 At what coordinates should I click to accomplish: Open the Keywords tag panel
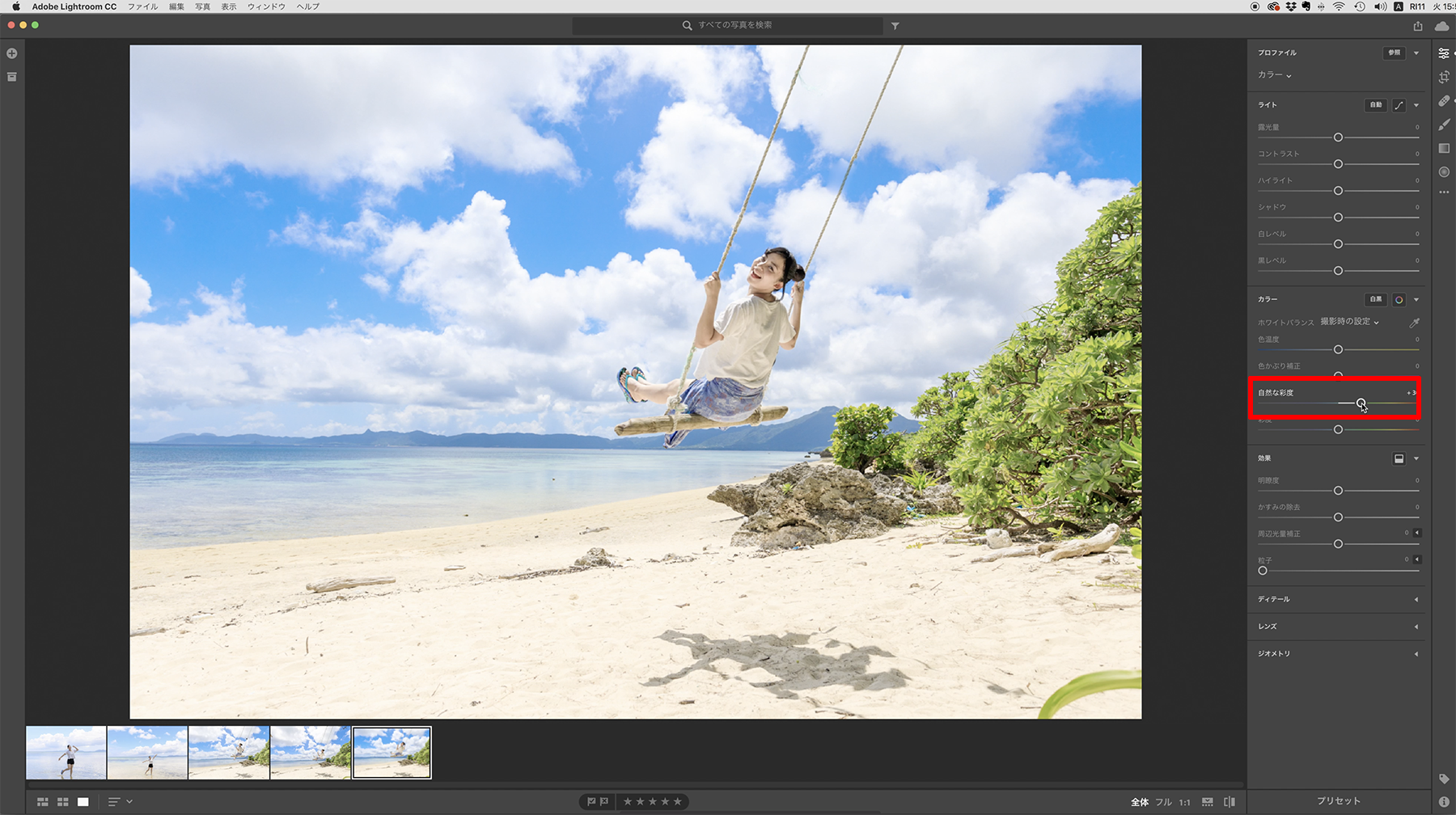click(x=1444, y=779)
